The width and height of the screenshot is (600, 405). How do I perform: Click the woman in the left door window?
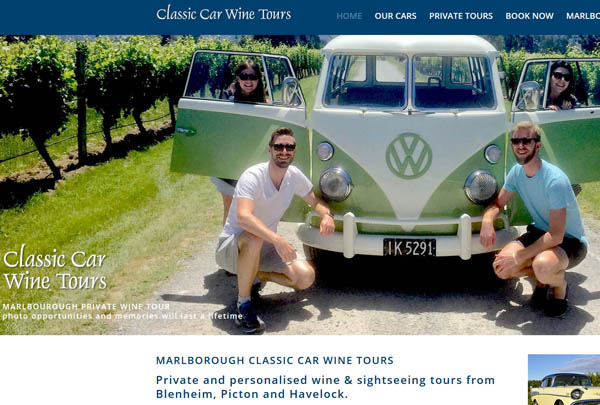click(x=247, y=82)
